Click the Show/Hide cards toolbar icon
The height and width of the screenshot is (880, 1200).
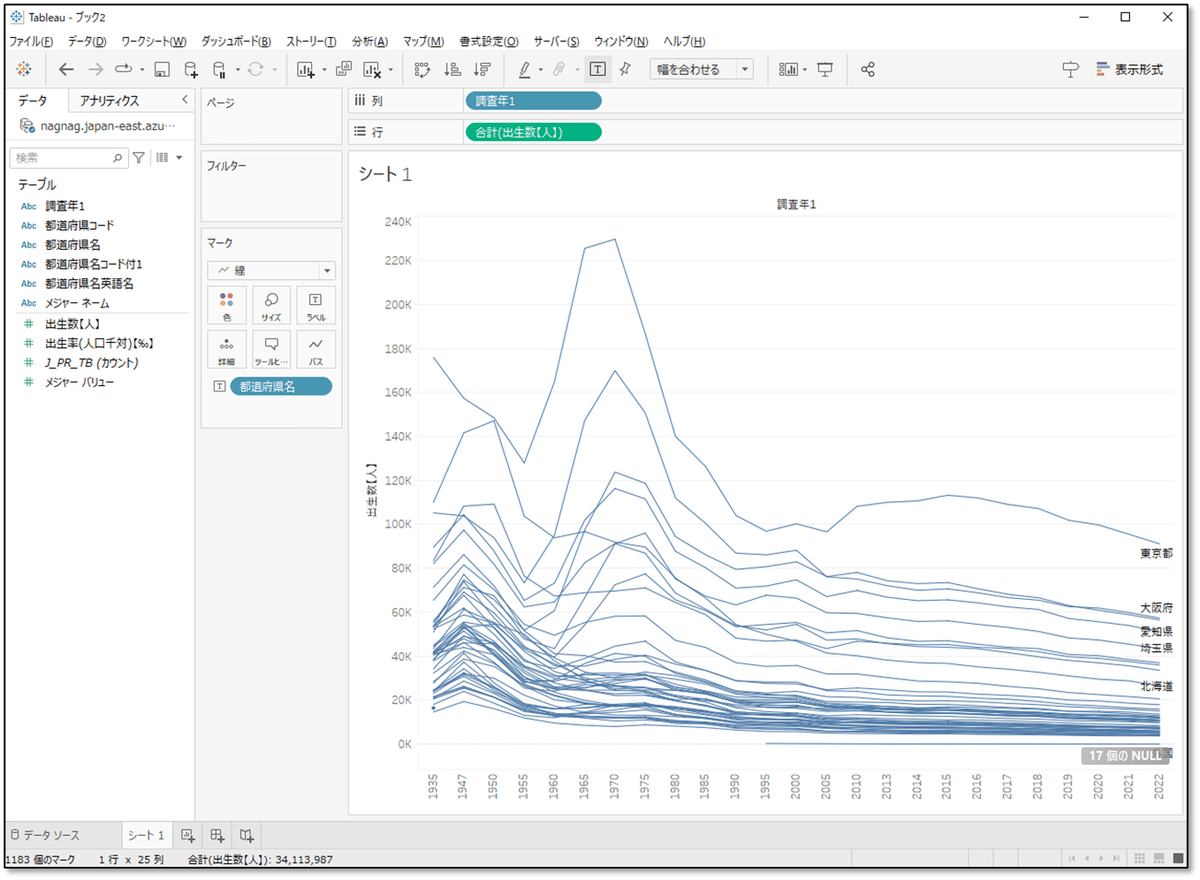(788, 69)
